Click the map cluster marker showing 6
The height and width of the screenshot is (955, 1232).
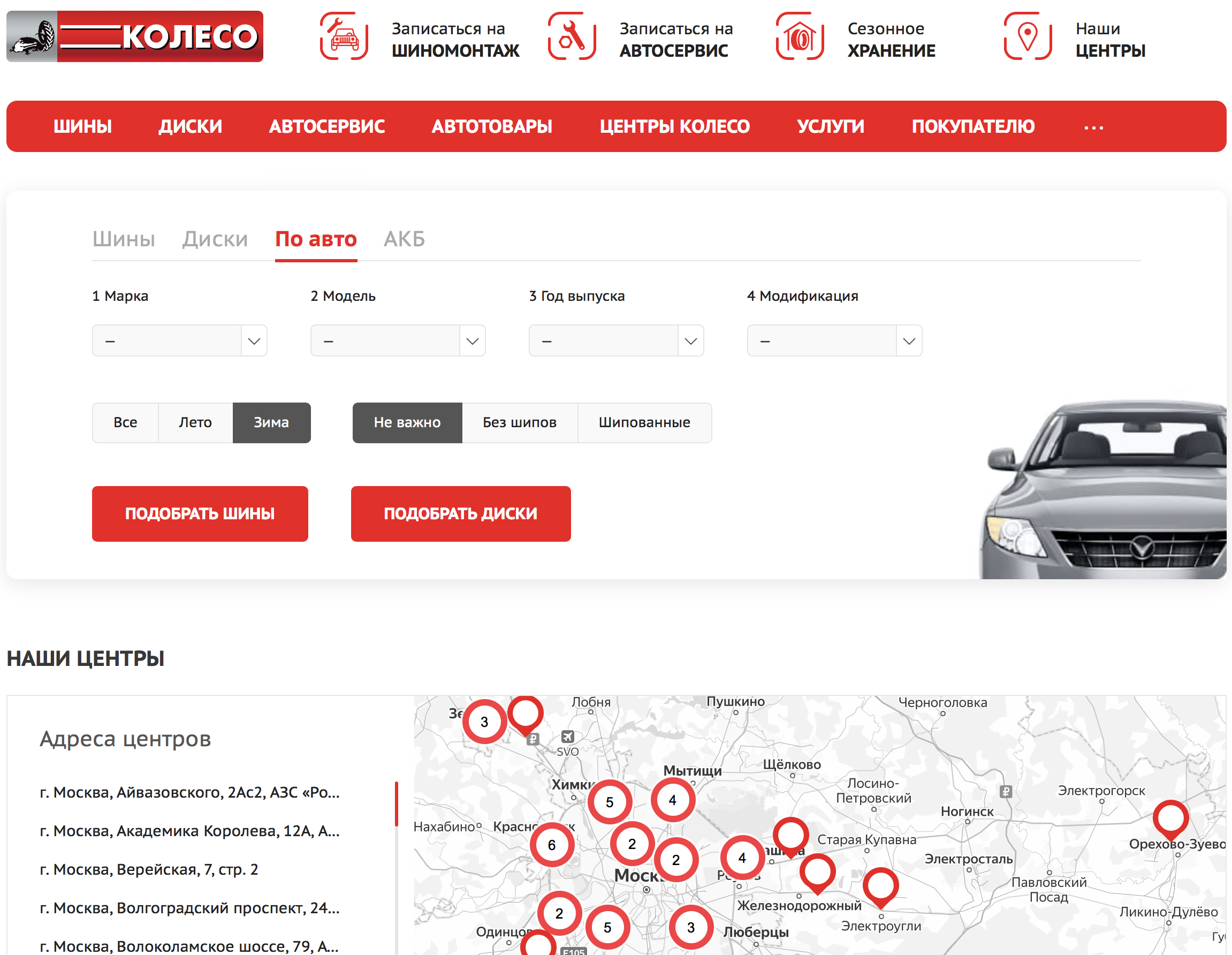coord(551,844)
